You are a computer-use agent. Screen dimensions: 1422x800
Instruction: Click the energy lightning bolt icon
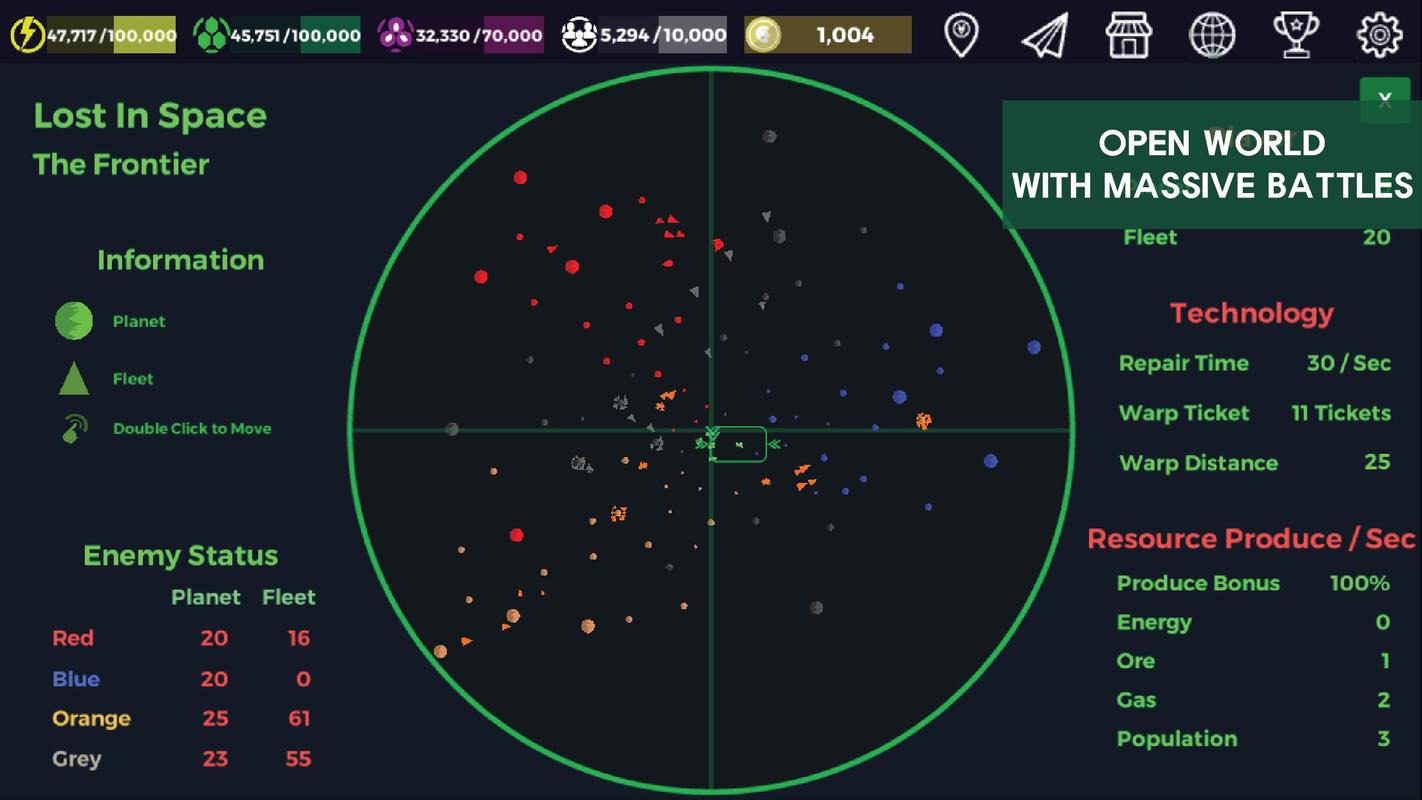26,35
